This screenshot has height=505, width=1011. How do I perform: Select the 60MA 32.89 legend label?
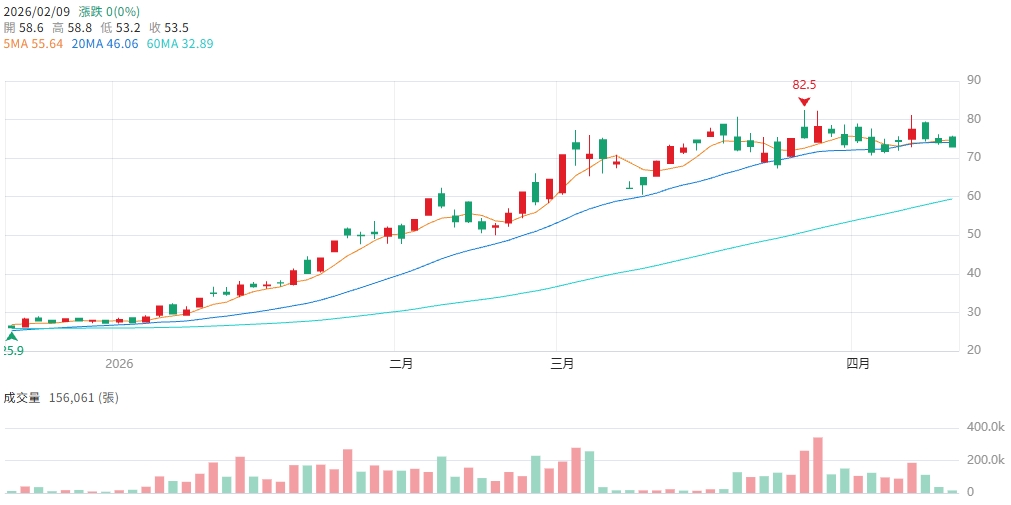pyautogui.click(x=180, y=44)
